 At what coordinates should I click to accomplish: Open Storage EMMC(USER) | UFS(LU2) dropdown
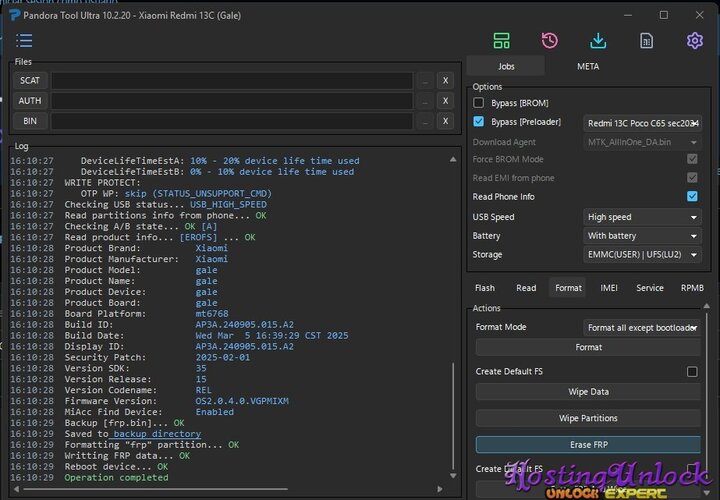point(642,255)
